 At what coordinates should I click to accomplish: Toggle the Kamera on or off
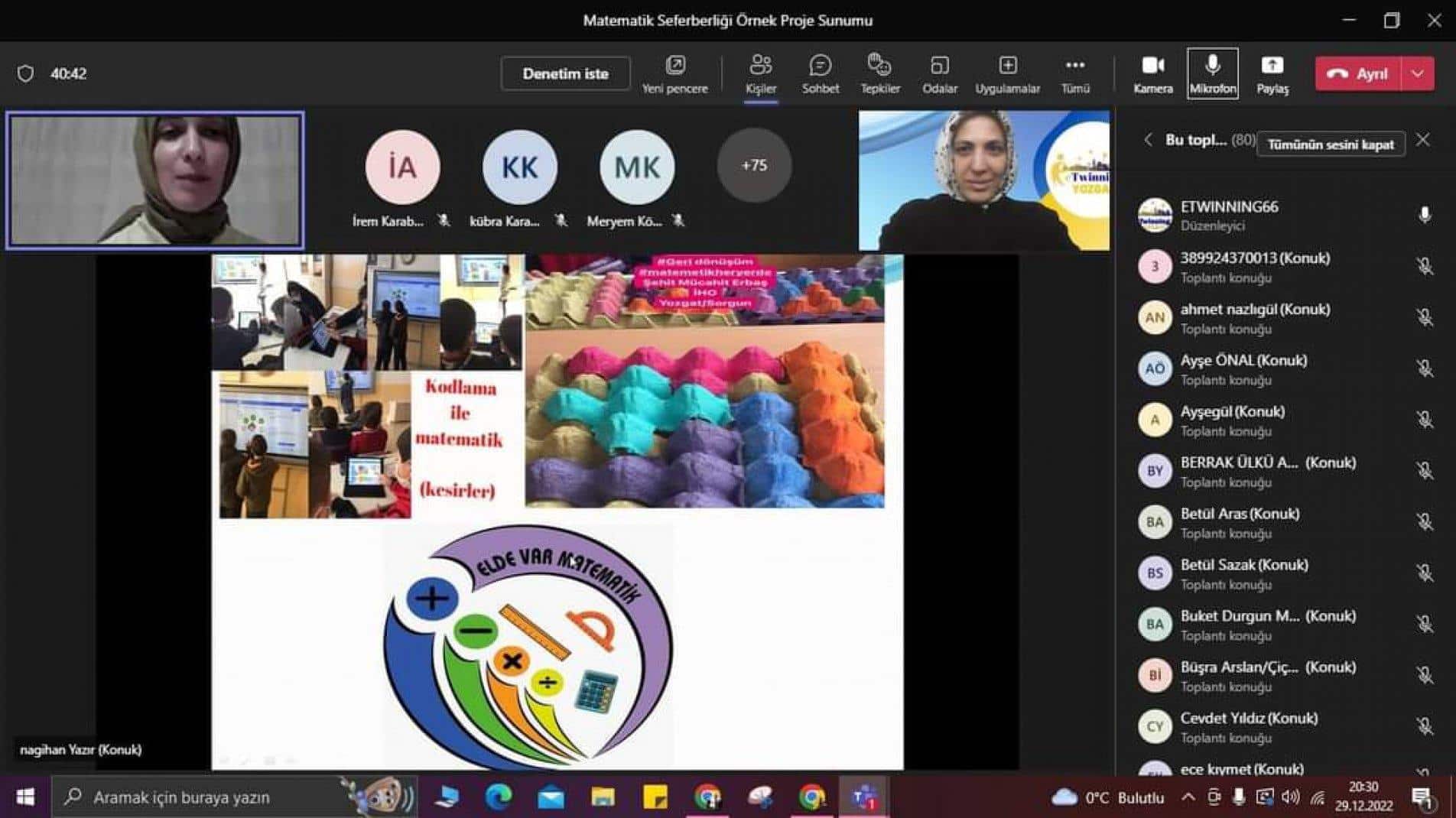click(x=1152, y=74)
